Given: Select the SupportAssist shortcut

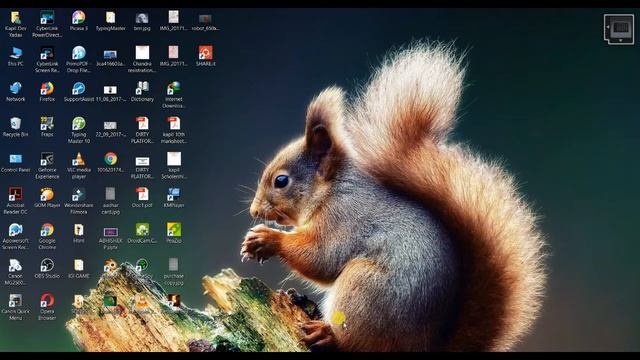Looking at the screenshot, I should click(79, 92).
